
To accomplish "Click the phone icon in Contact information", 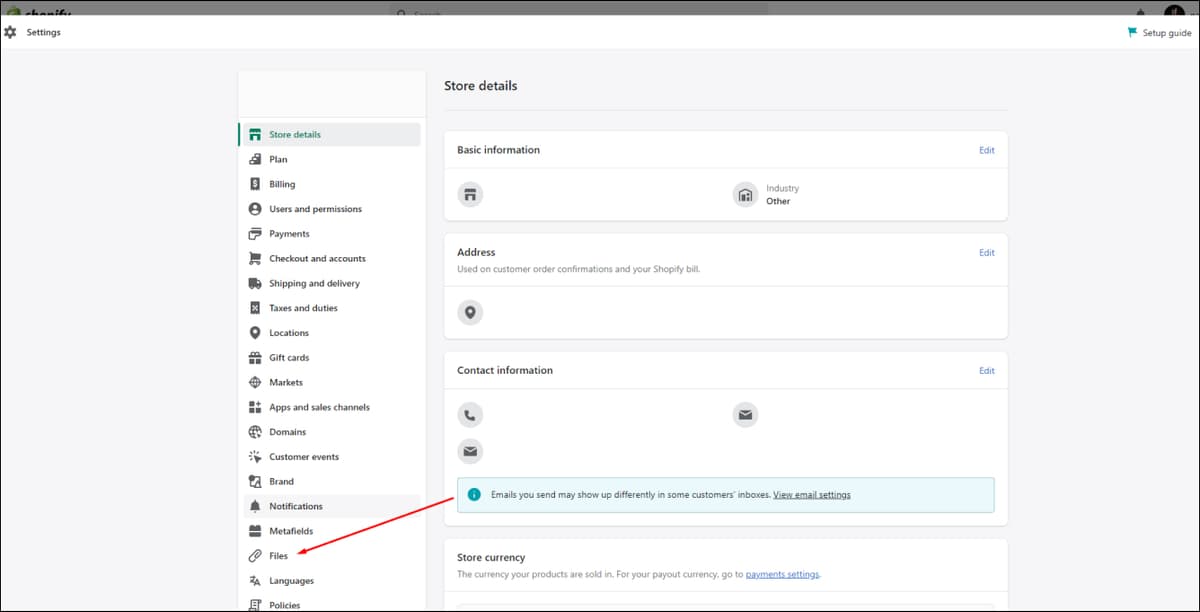I will point(470,415).
